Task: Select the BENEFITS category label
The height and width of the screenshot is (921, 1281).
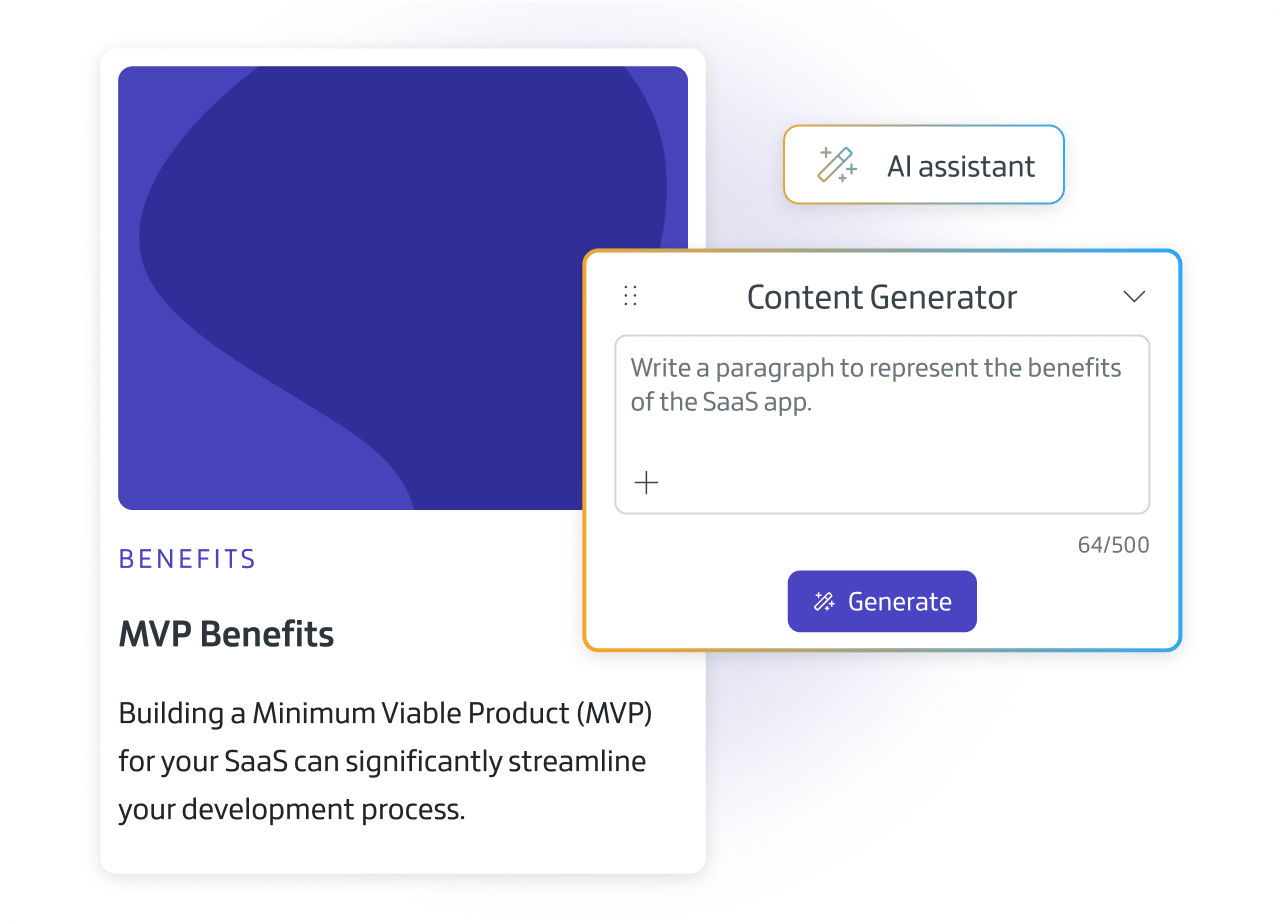Action: point(186,558)
